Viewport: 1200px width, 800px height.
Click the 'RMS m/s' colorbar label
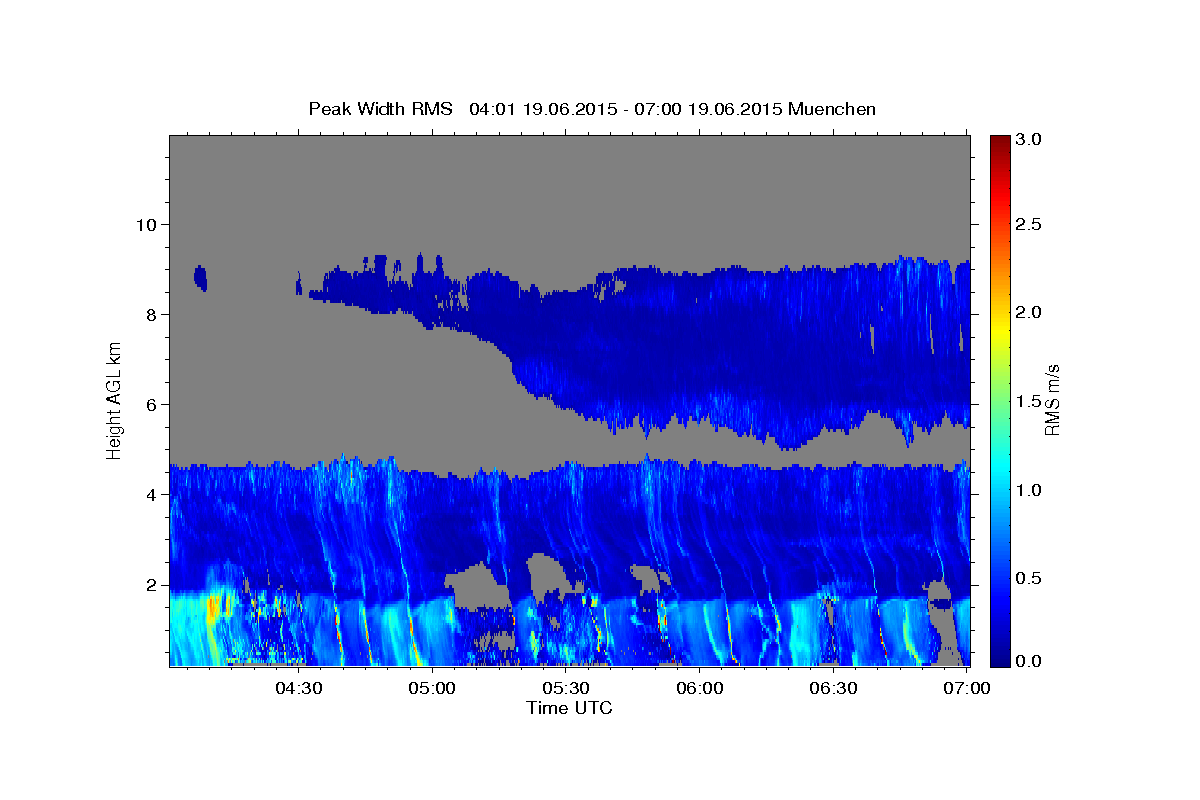click(x=1052, y=400)
